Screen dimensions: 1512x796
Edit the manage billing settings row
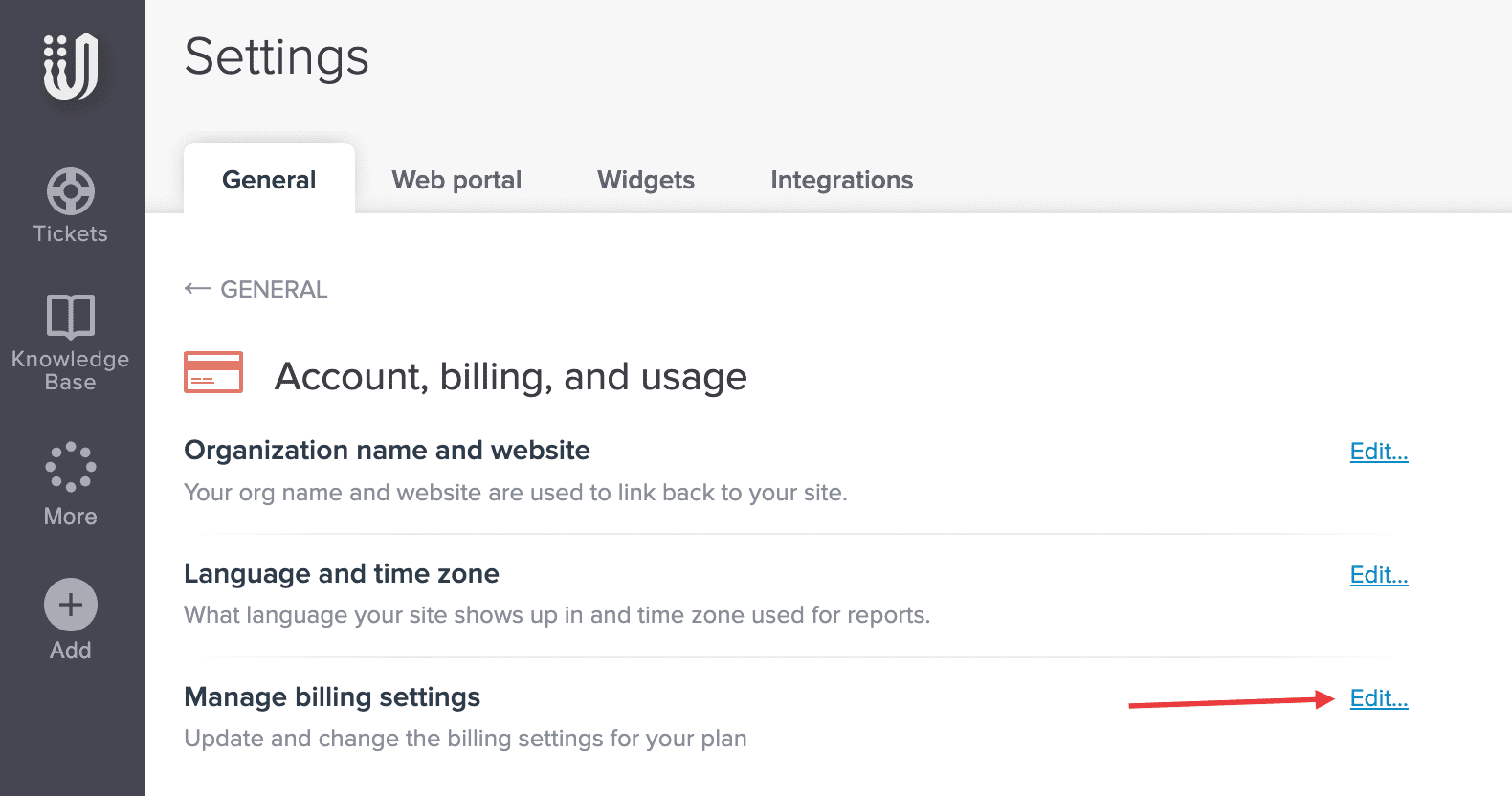1378,698
